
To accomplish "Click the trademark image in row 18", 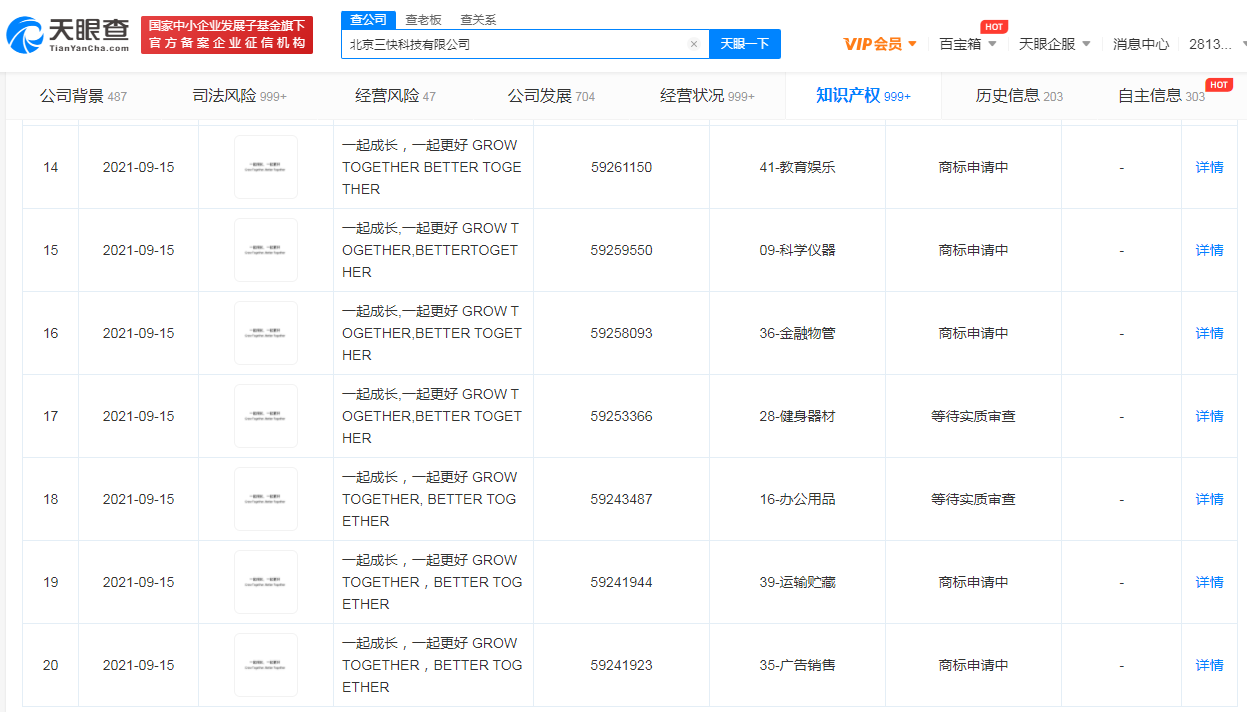I will pos(266,499).
